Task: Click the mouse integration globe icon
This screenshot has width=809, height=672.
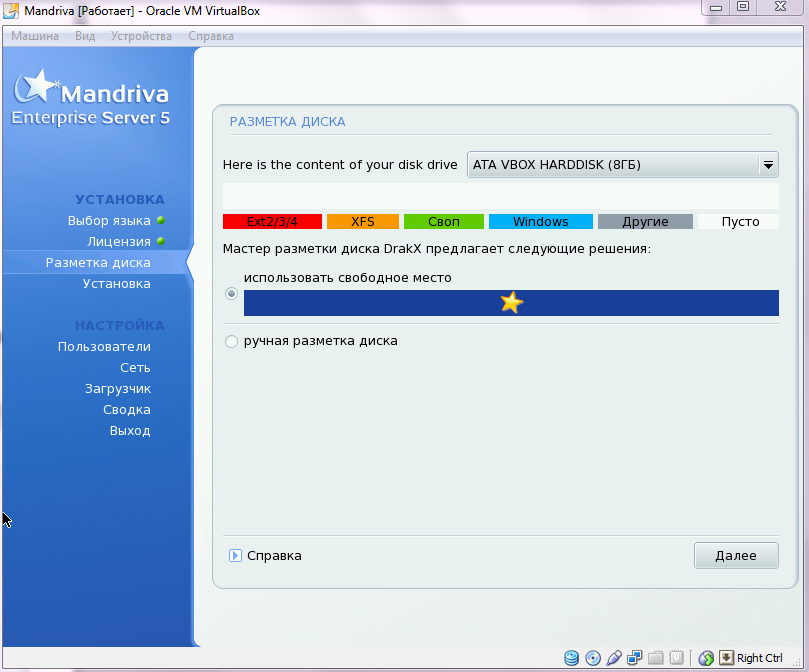Action: coord(706,658)
